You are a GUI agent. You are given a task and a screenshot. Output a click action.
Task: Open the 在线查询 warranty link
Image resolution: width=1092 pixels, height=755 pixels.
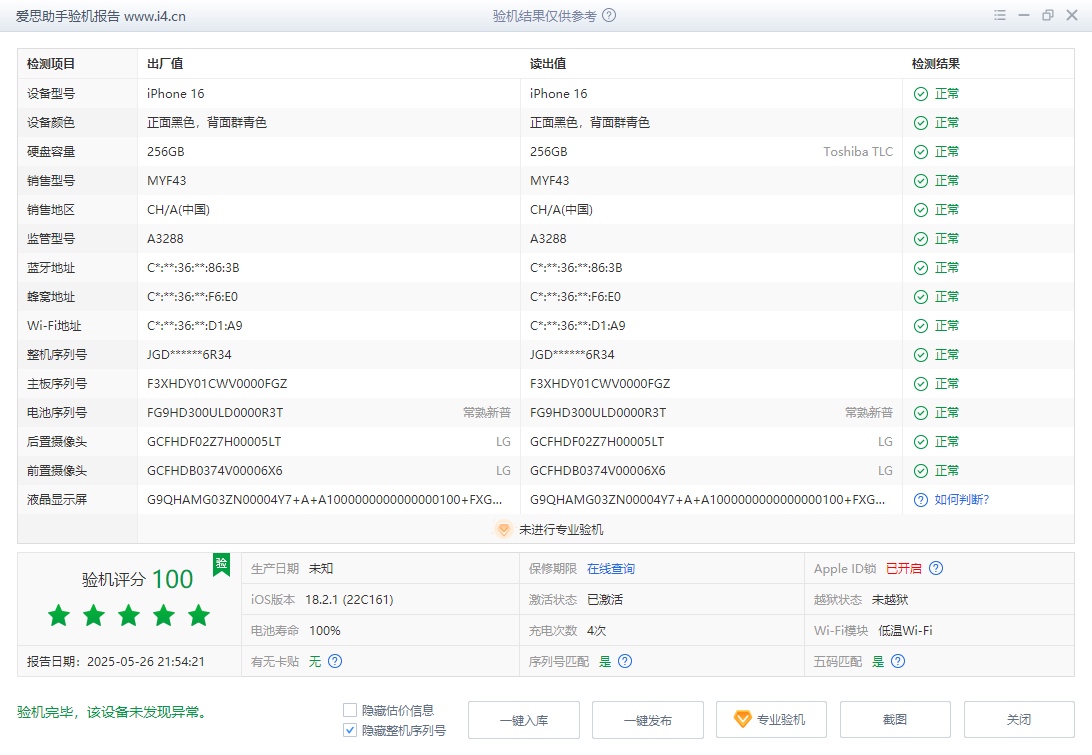[611, 569]
